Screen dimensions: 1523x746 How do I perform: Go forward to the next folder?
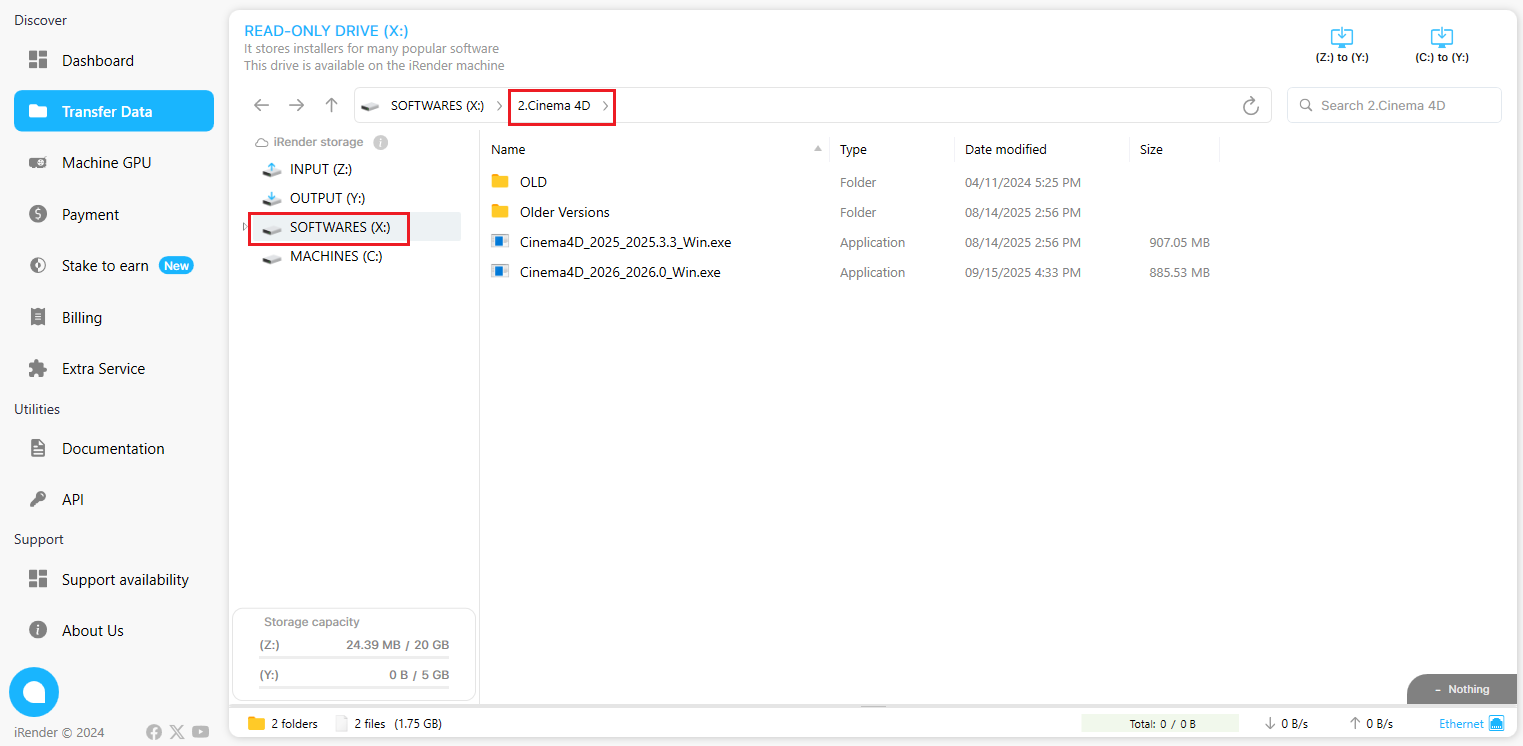tap(296, 105)
